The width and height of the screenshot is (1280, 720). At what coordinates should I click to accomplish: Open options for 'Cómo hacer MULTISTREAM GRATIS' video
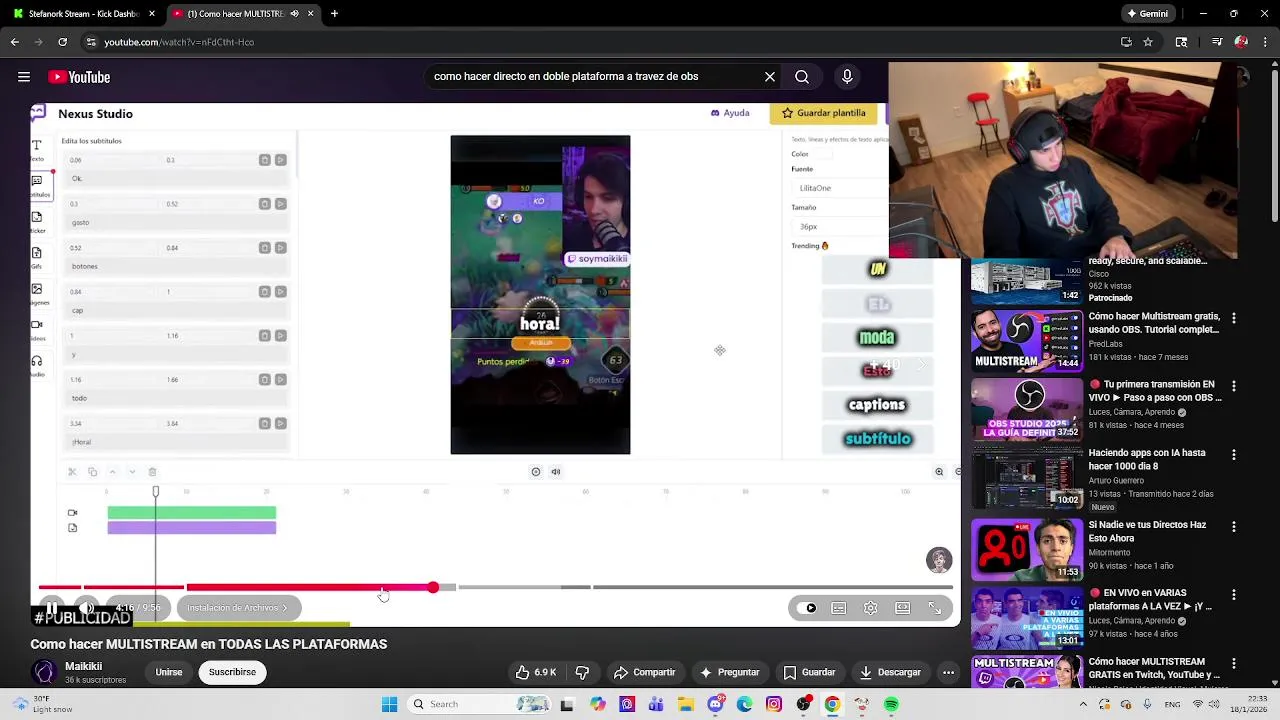(x=1233, y=663)
